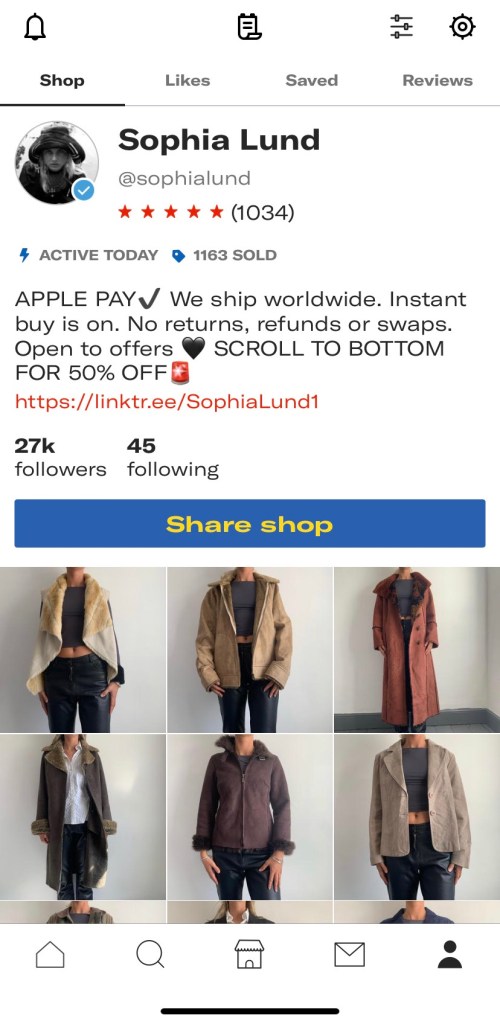Open the settings gear icon
Viewport: 500px width, 1024px height.
[x=462, y=27]
